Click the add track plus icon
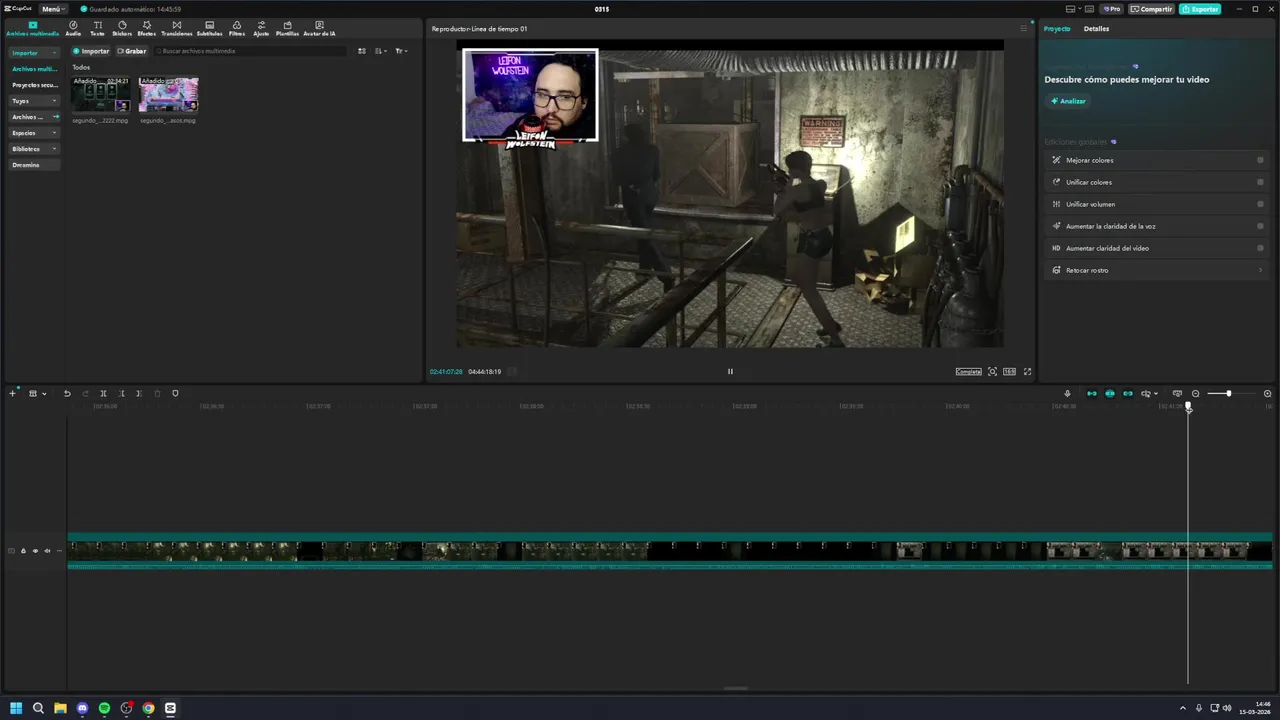 13,394
